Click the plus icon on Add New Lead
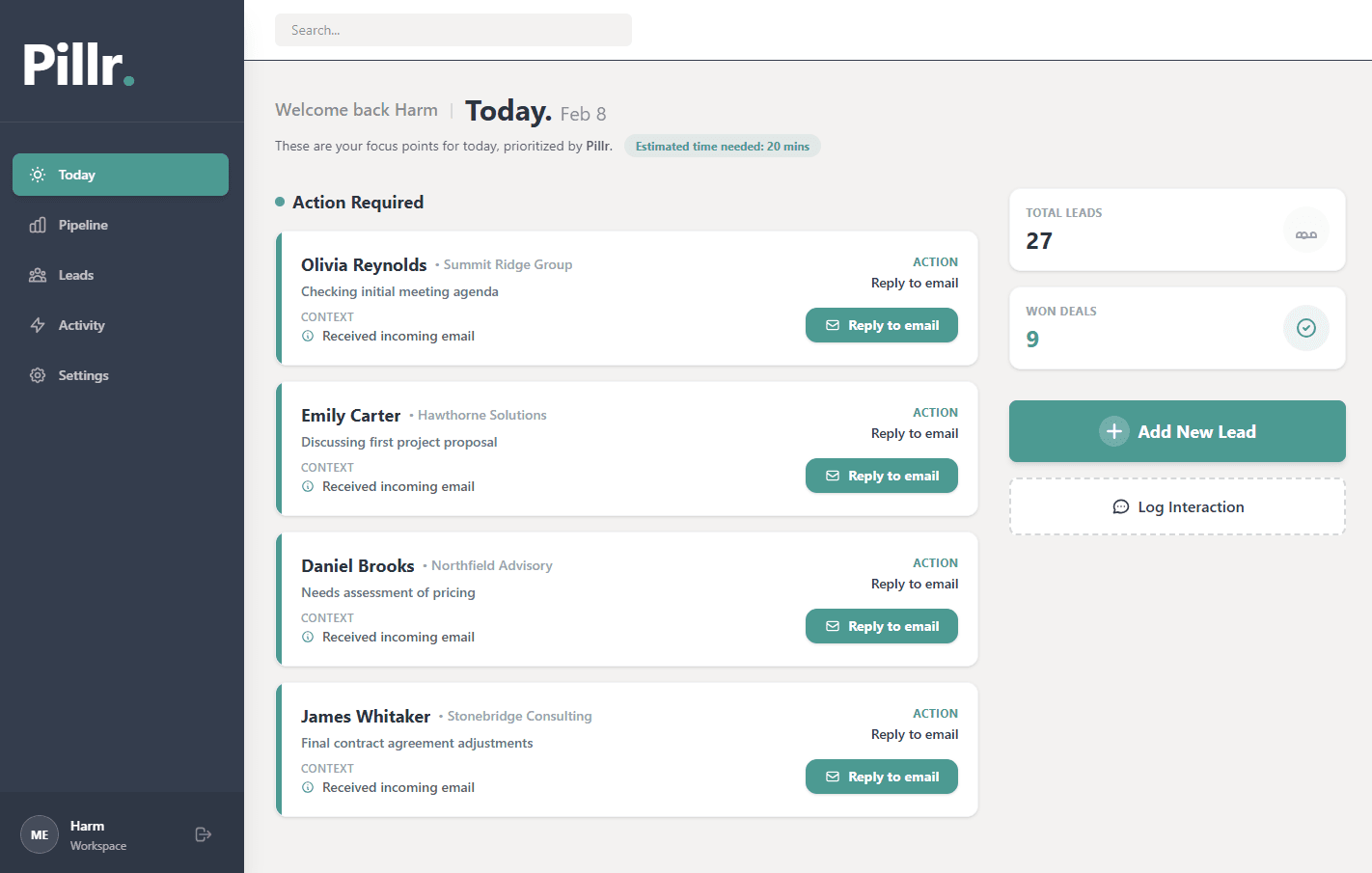 [x=1114, y=431]
